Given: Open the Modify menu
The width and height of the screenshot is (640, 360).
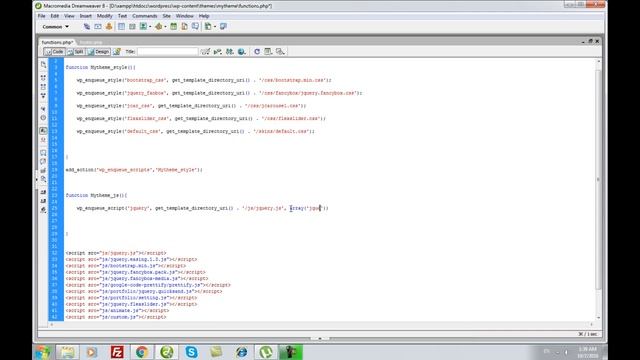Looking at the screenshot, I should pyautogui.click(x=104, y=16).
